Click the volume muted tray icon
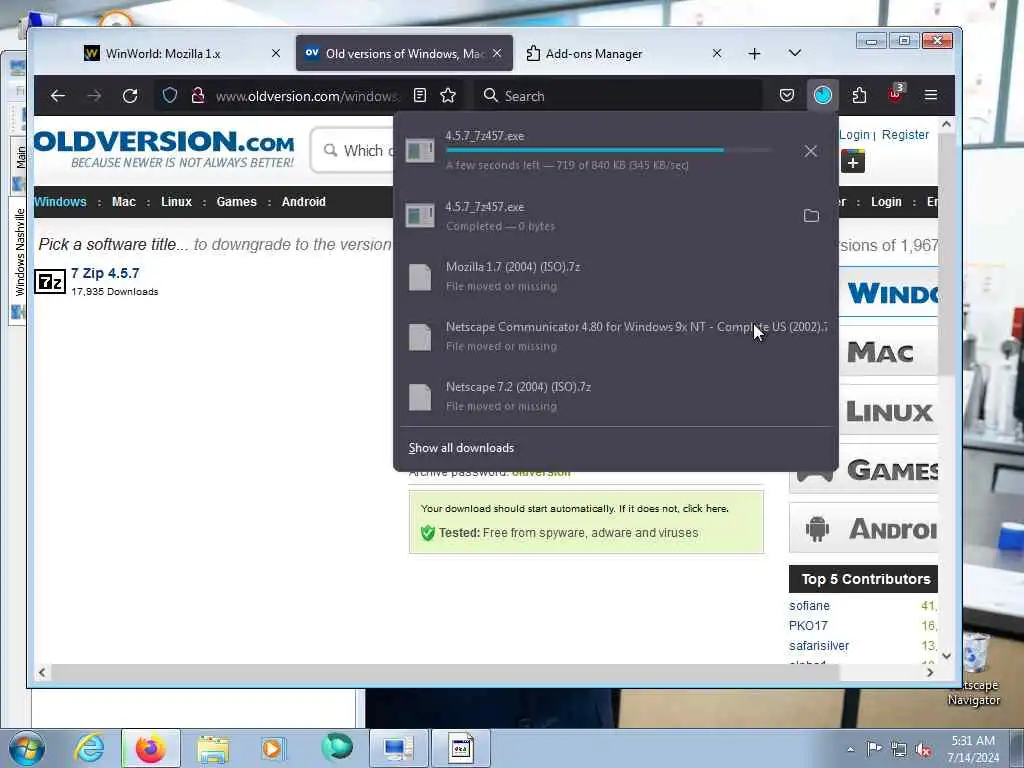Image resolution: width=1024 pixels, height=768 pixels. (923, 750)
